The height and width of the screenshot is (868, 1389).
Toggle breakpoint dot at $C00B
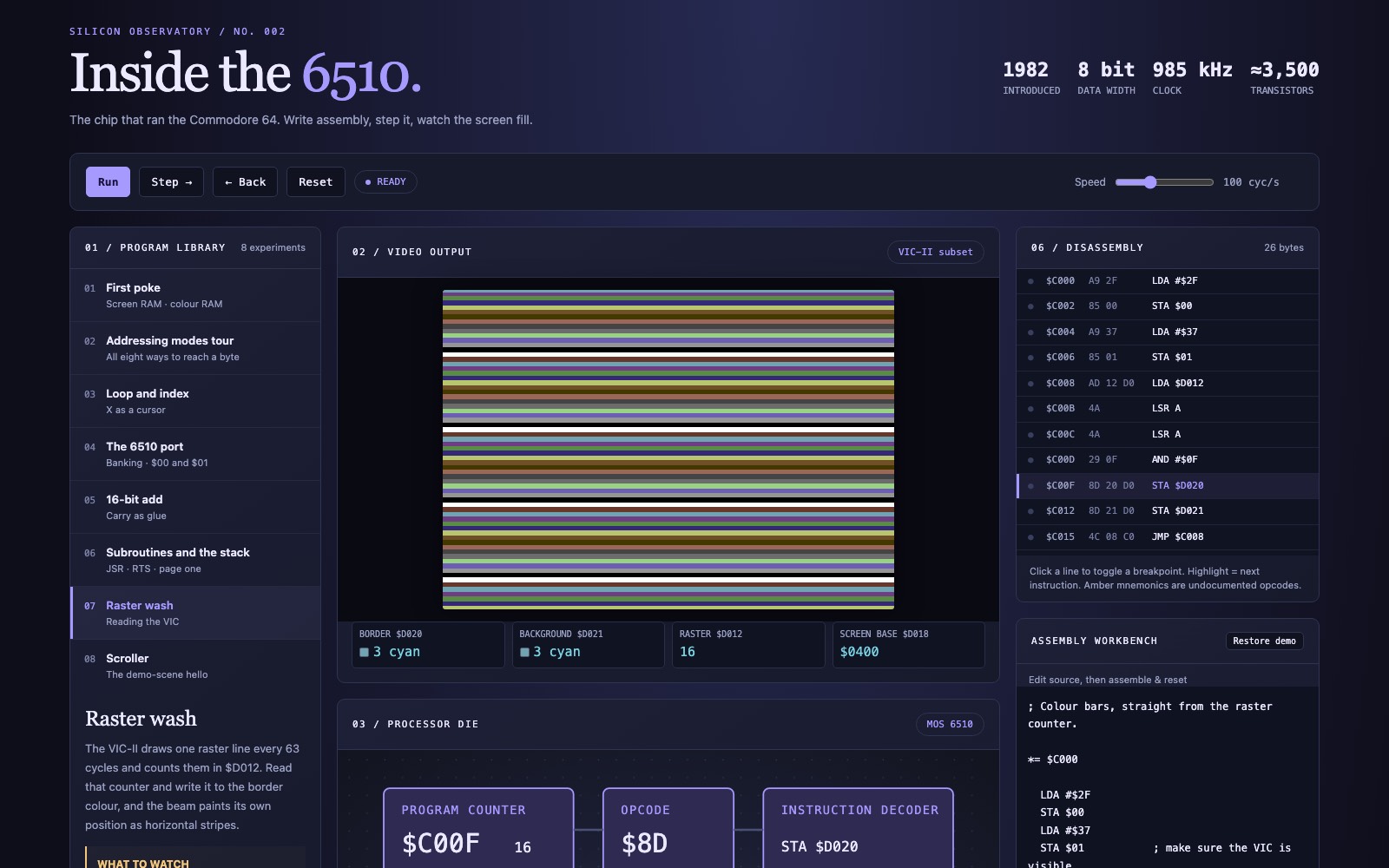(1030, 409)
